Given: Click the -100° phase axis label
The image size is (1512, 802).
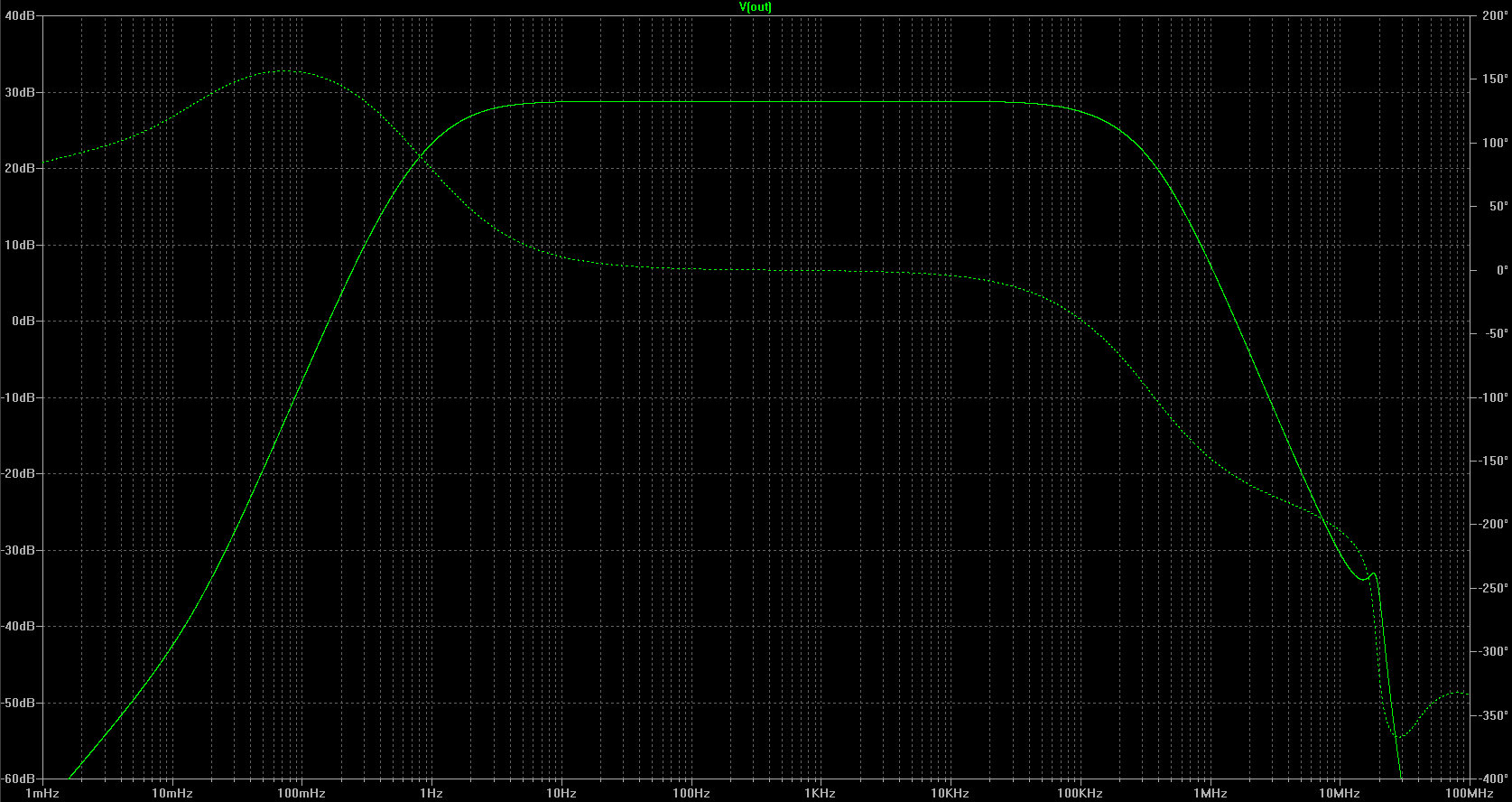Looking at the screenshot, I should click(1493, 397).
